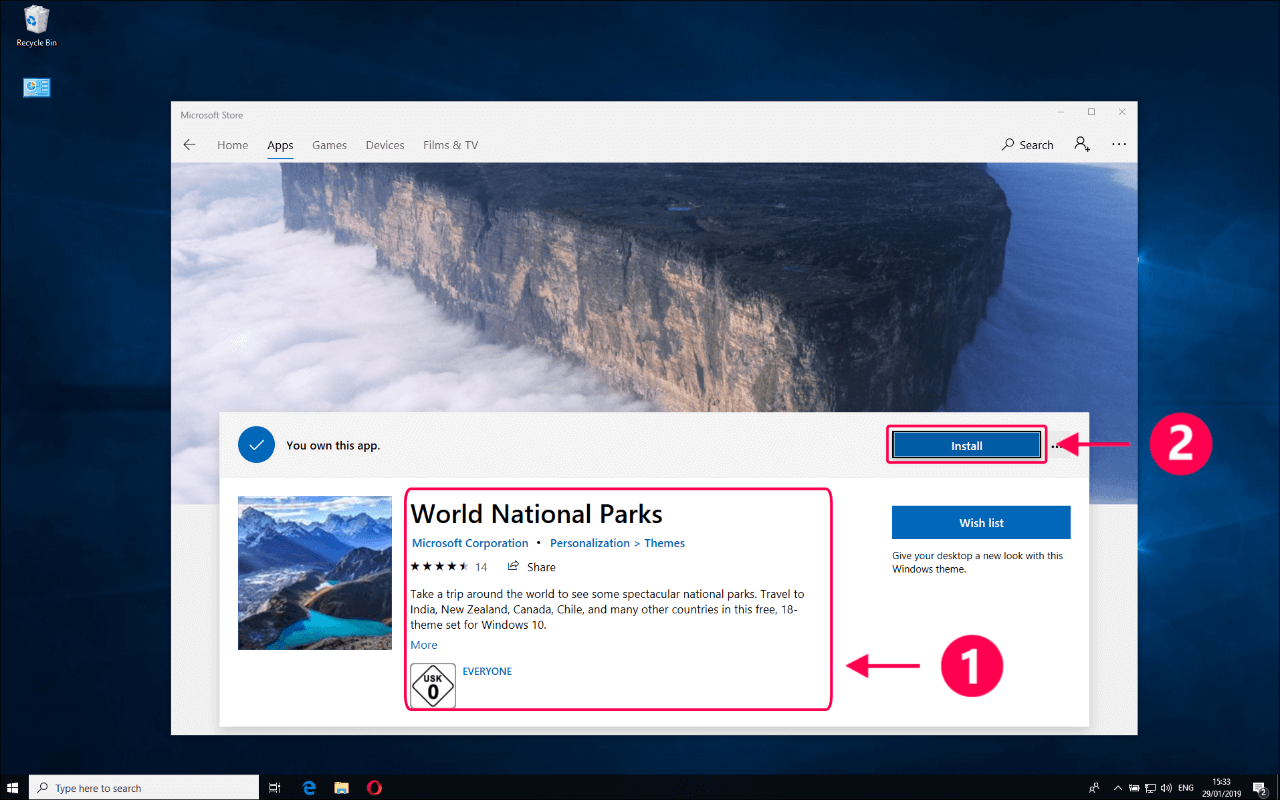This screenshot has height=800, width=1280.
Task: Minimize the Microsoft Store window
Action: (1060, 112)
